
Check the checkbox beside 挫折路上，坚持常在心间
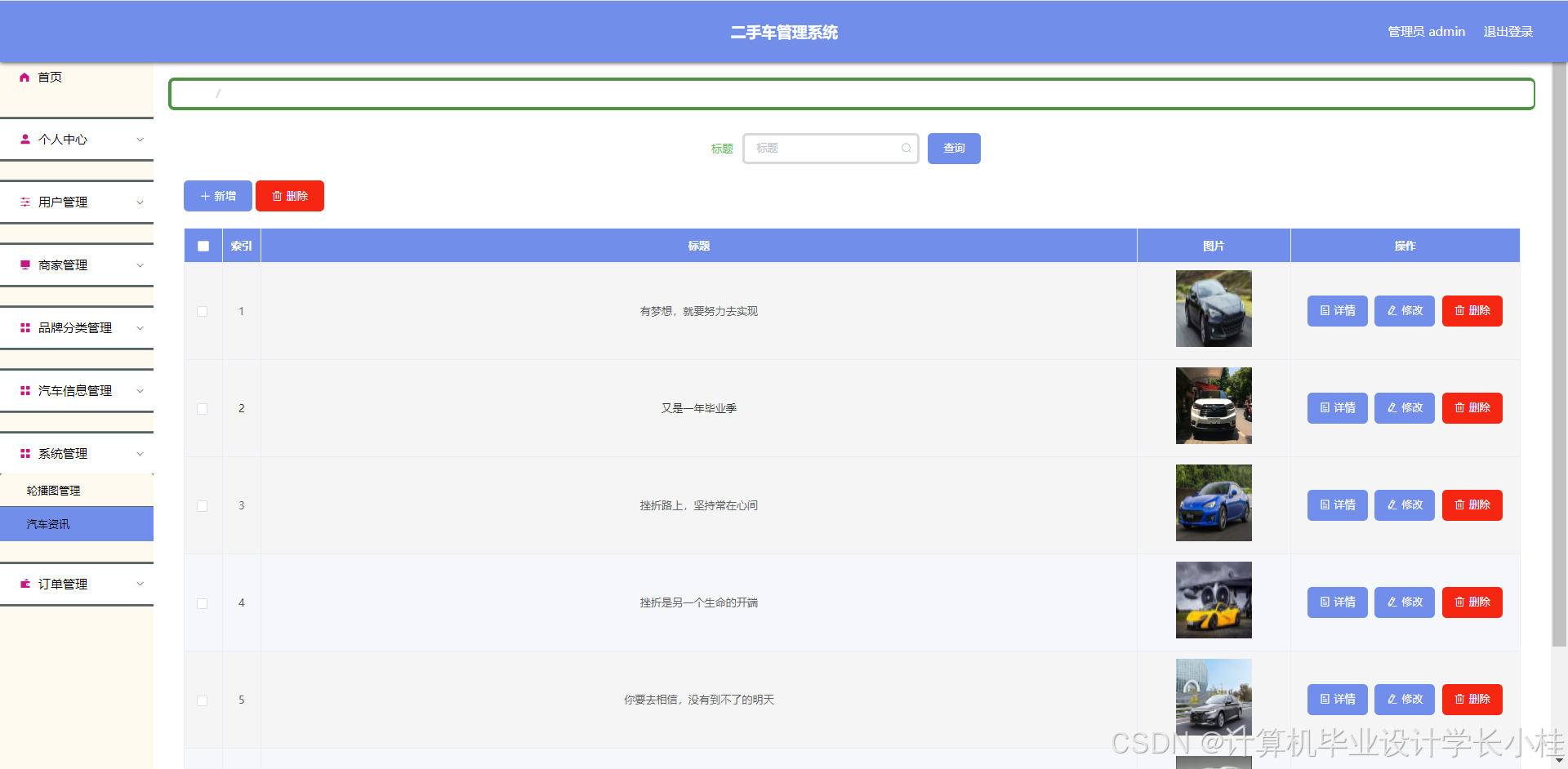coord(203,505)
